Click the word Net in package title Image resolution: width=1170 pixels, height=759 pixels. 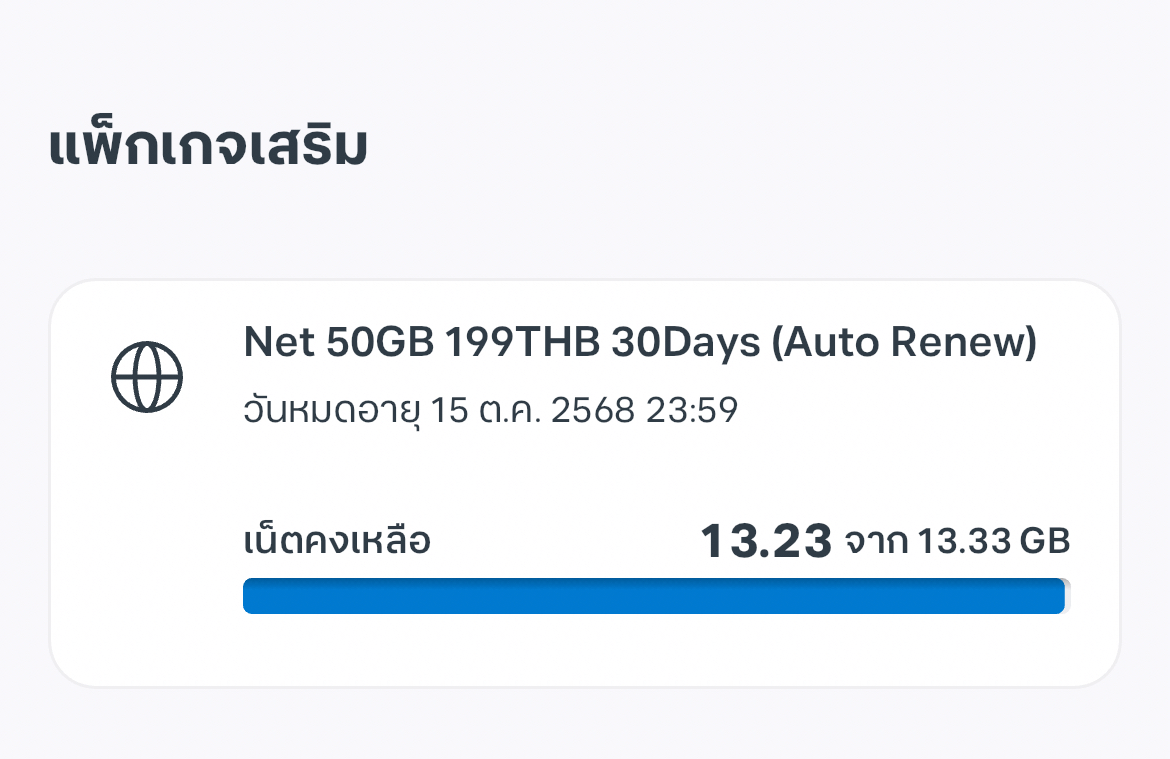tap(272, 344)
